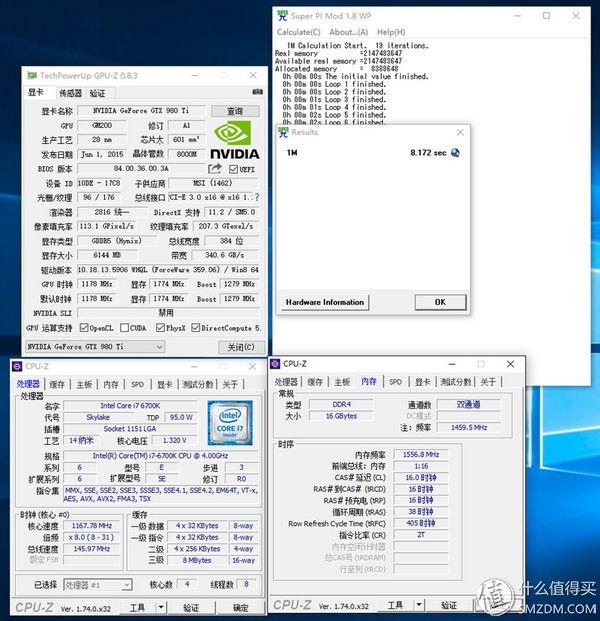Click the 核心速度 value 1167.78 MHz
The image size is (600, 621).
pos(92,526)
